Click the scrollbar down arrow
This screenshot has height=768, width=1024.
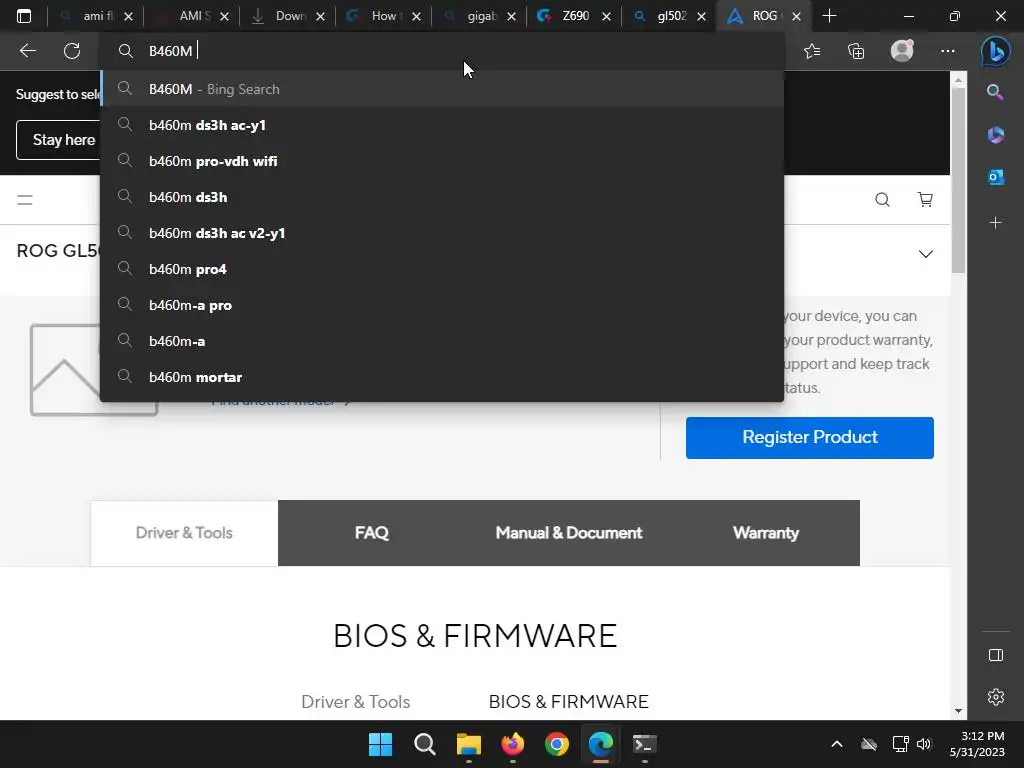click(x=958, y=711)
